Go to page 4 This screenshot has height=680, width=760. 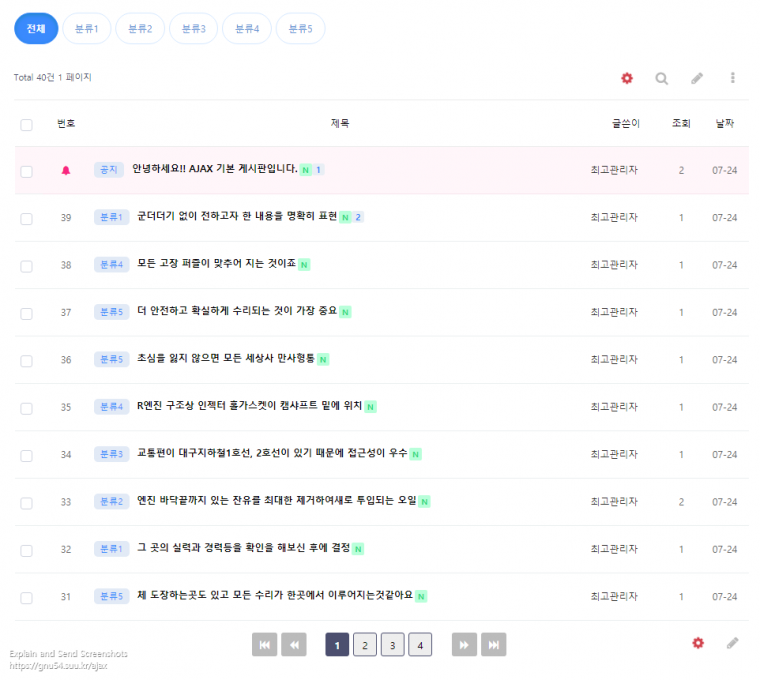420,645
